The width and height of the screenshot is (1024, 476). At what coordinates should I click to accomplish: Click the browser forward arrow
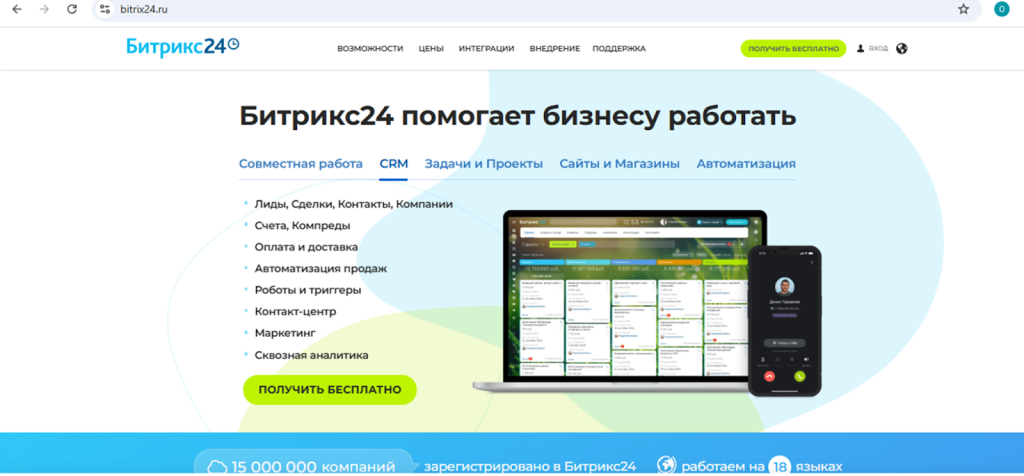pos(43,9)
